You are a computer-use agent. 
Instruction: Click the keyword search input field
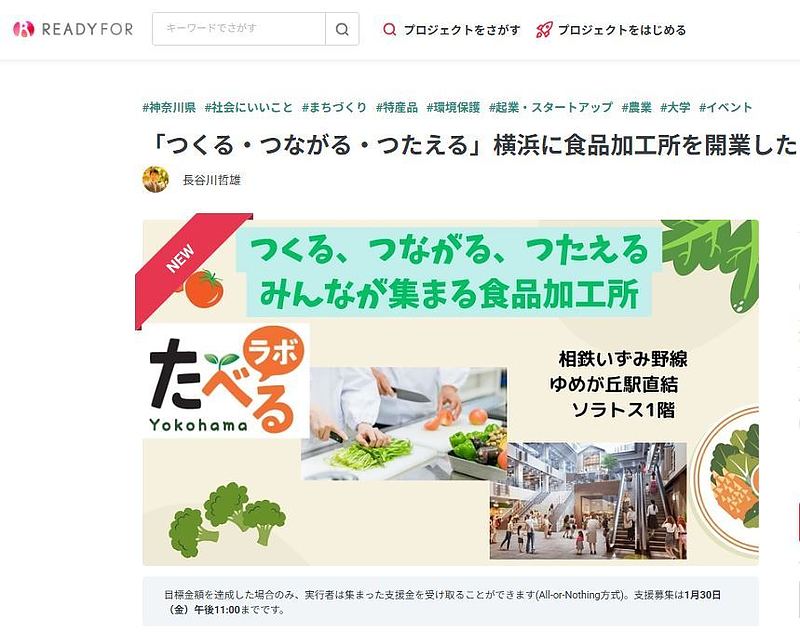(239, 29)
